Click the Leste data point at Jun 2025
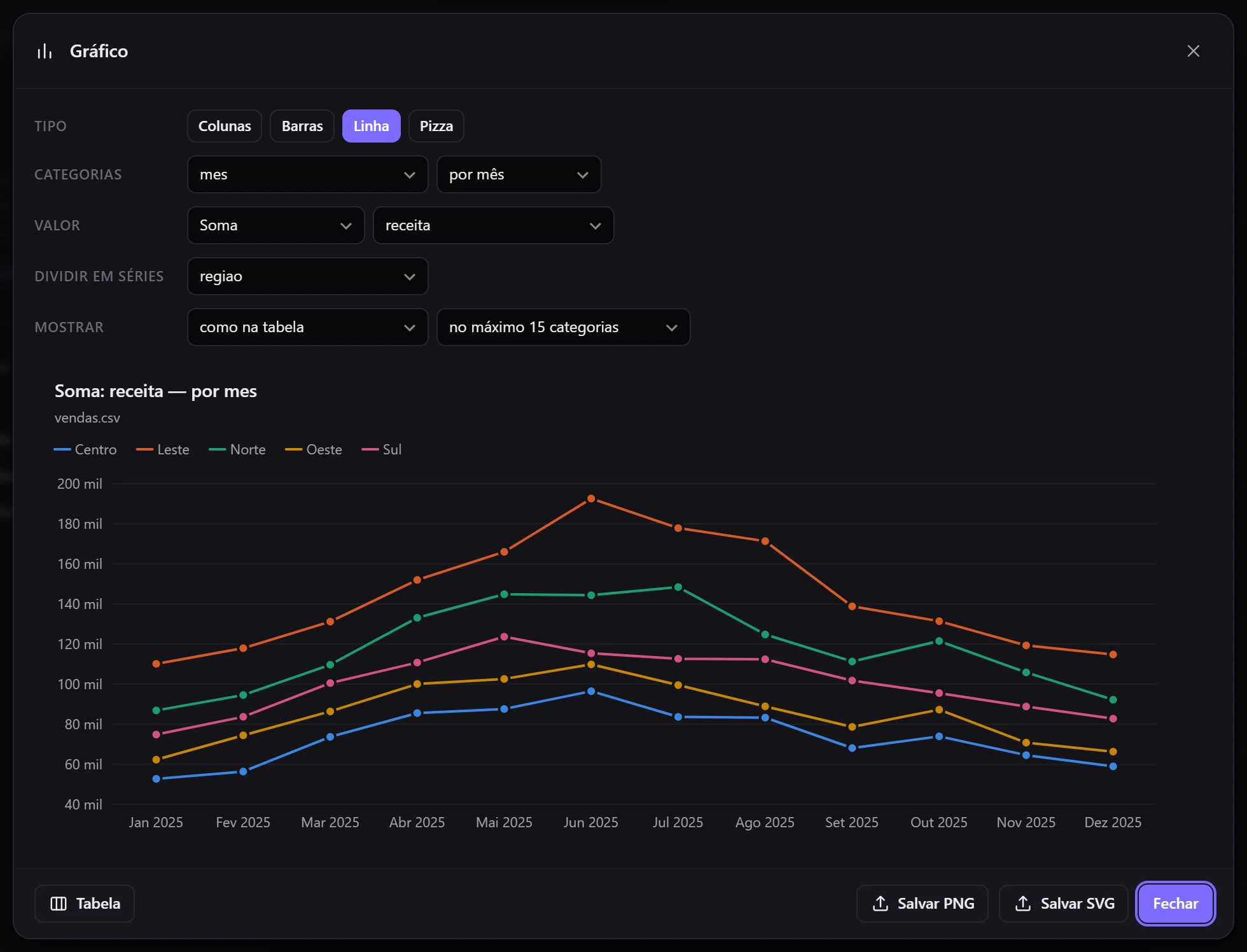 pyautogui.click(x=591, y=499)
